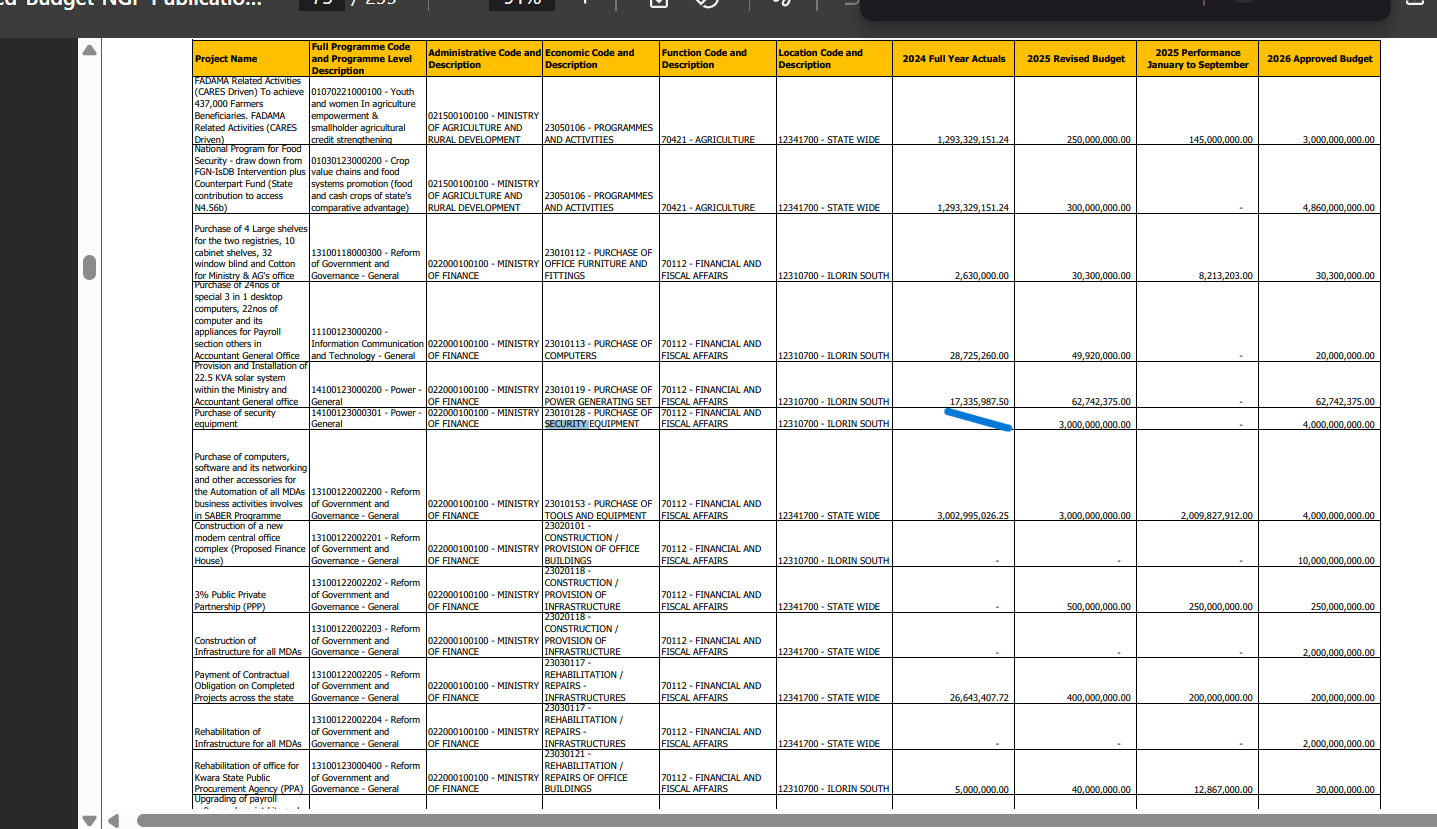Click the Administrative Code and Description header
The width and height of the screenshot is (1437, 829).
484,59
